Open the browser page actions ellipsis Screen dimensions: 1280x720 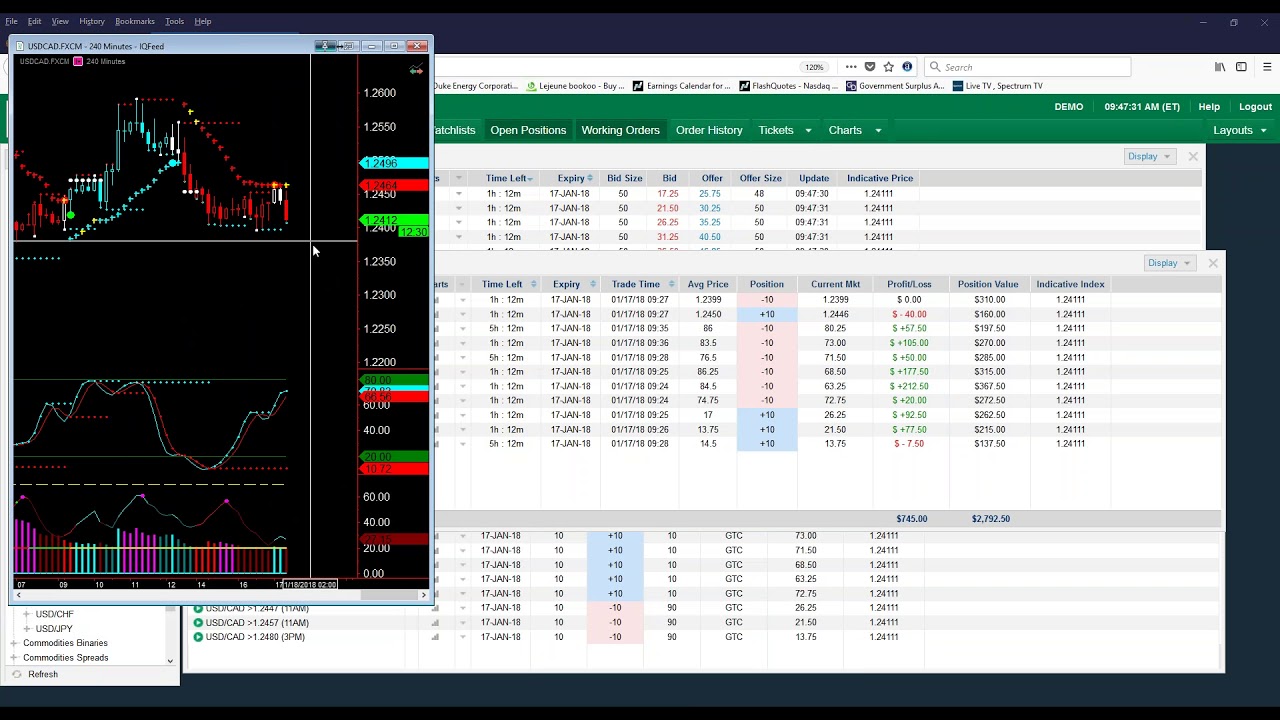[851, 67]
